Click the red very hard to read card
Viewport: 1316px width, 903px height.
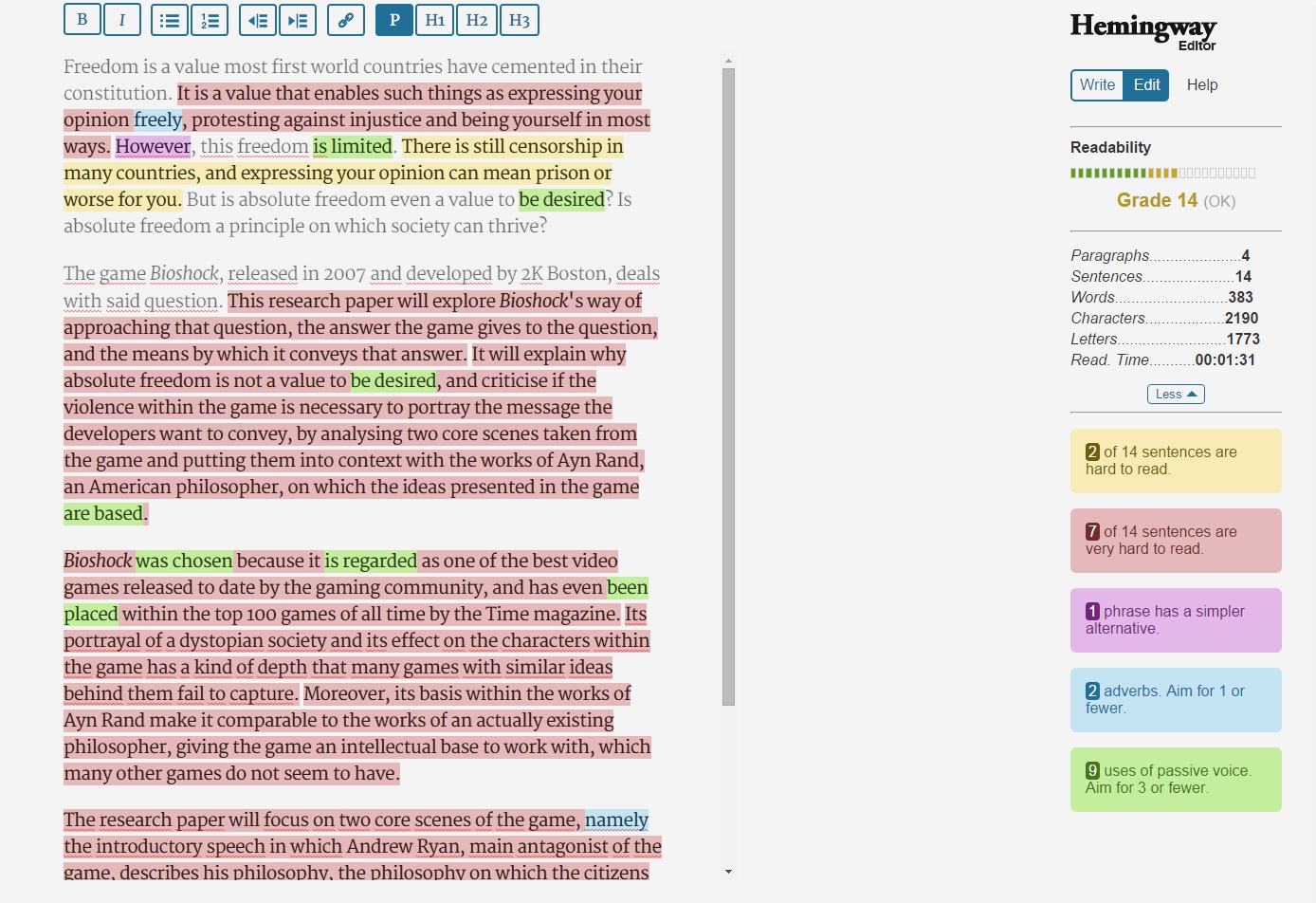pyautogui.click(x=1176, y=541)
